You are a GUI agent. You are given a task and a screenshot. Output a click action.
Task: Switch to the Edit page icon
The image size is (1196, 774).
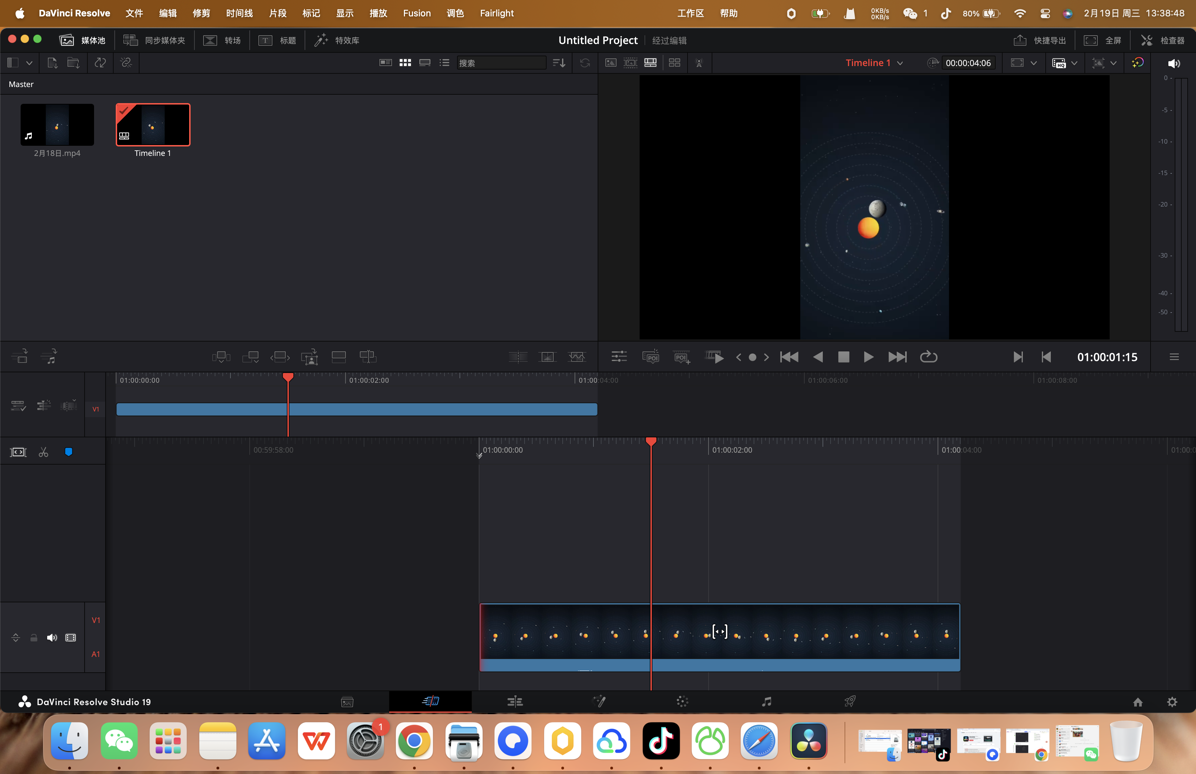(x=515, y=702)
